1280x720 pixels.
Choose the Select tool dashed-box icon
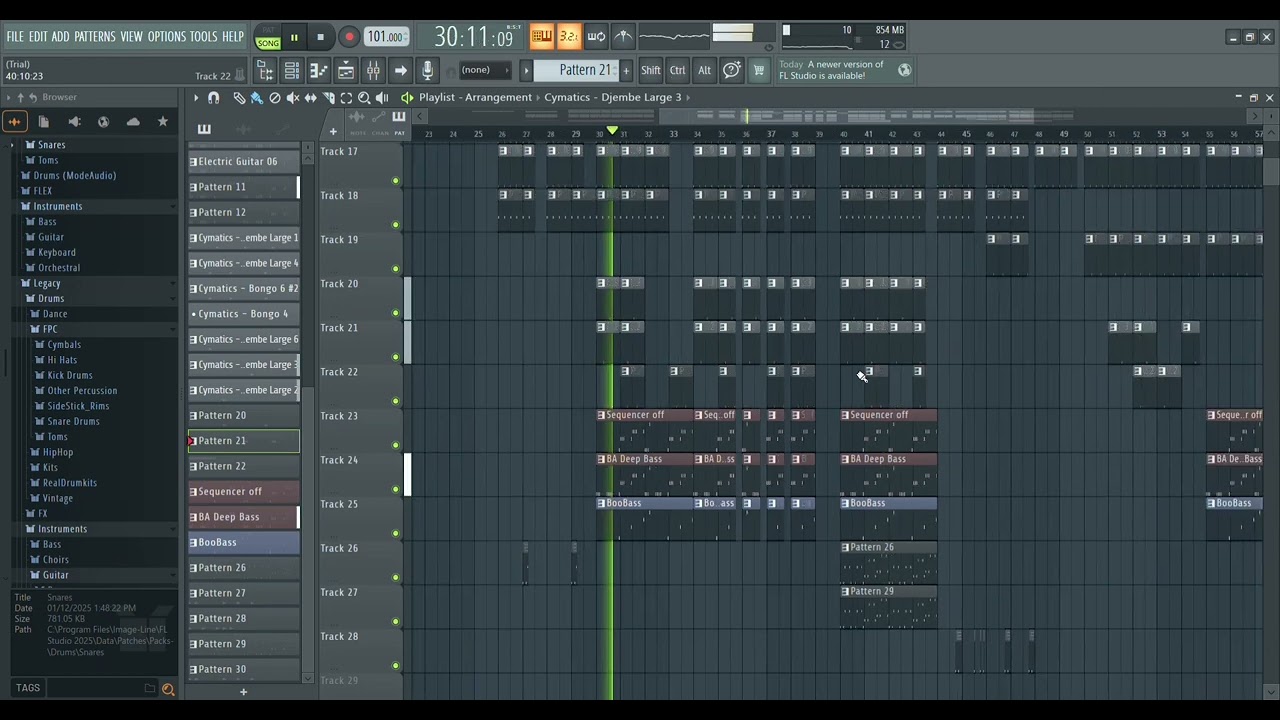(346, 97)
